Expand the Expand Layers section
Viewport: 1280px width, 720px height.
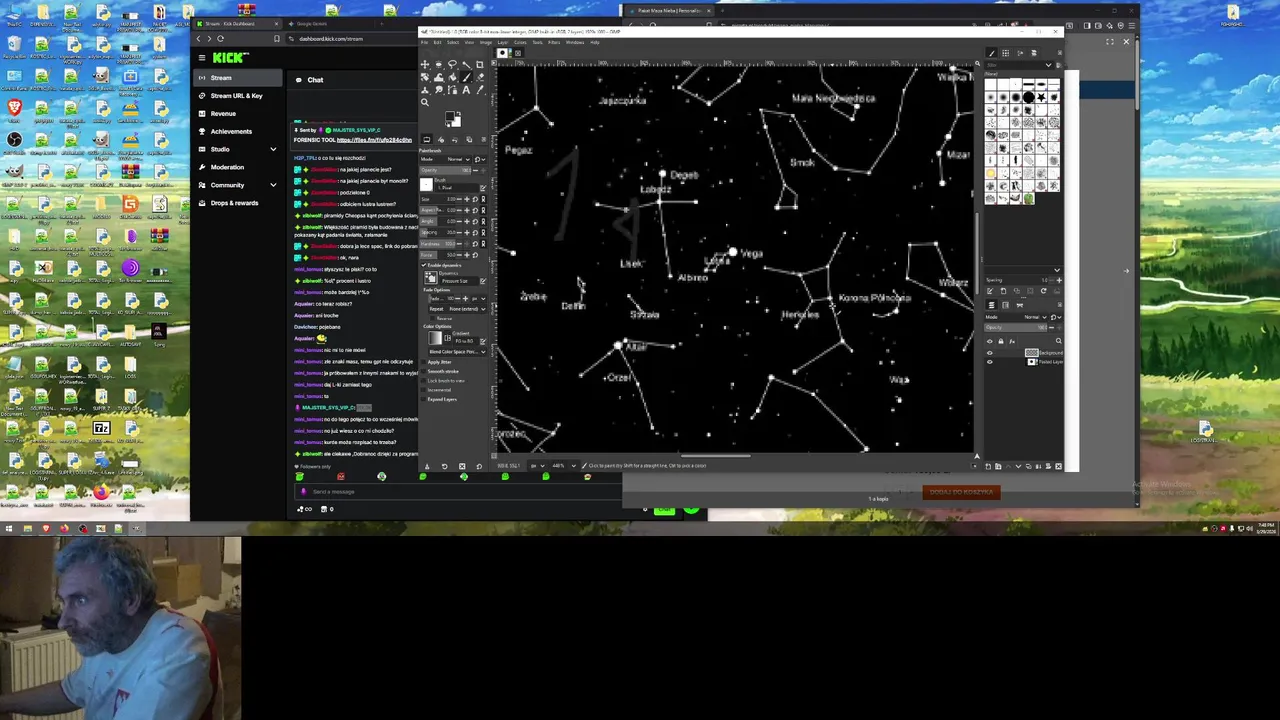pyautogui.click(x=423, y=399)
